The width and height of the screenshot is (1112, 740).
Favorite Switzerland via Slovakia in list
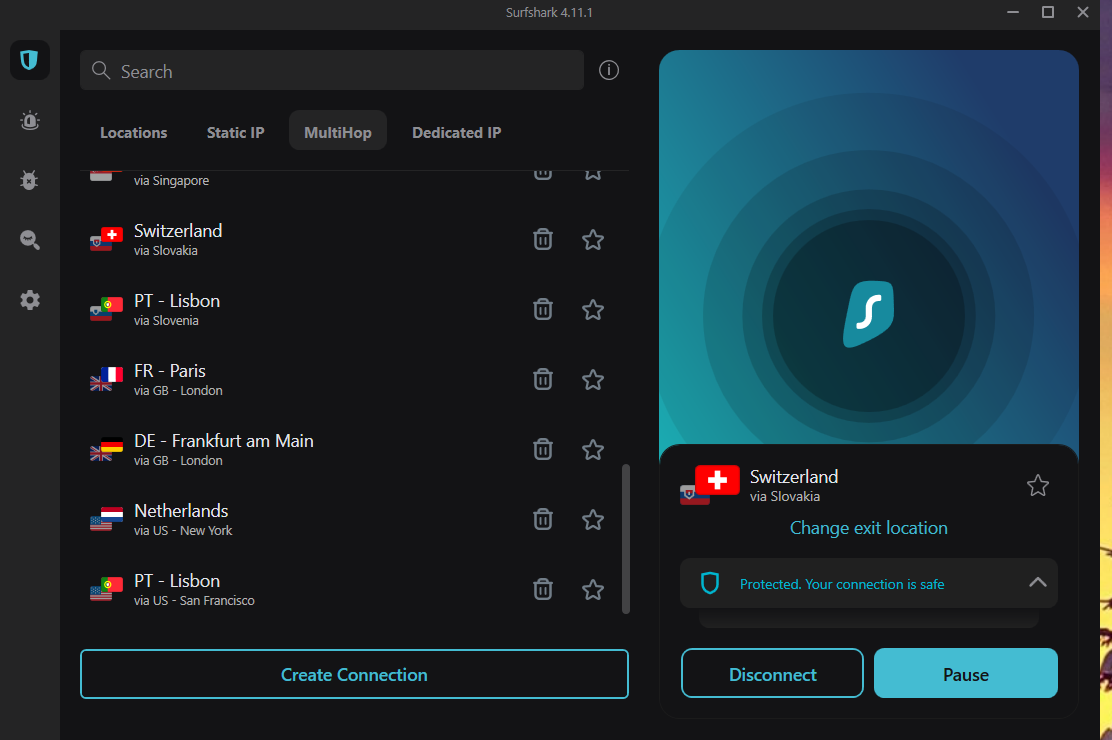point(593,240)
